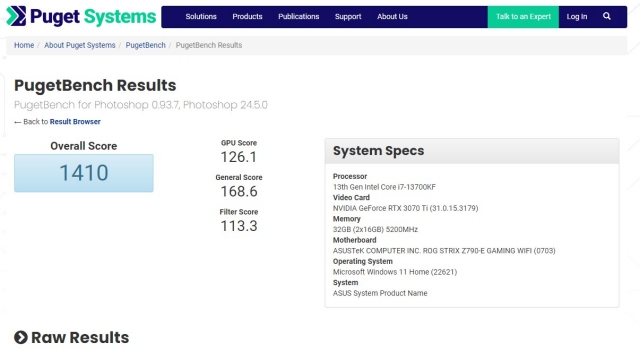Select the ASUS System Product Name text
This screenshot has height=360, width=640.
[x=380, y=293]
